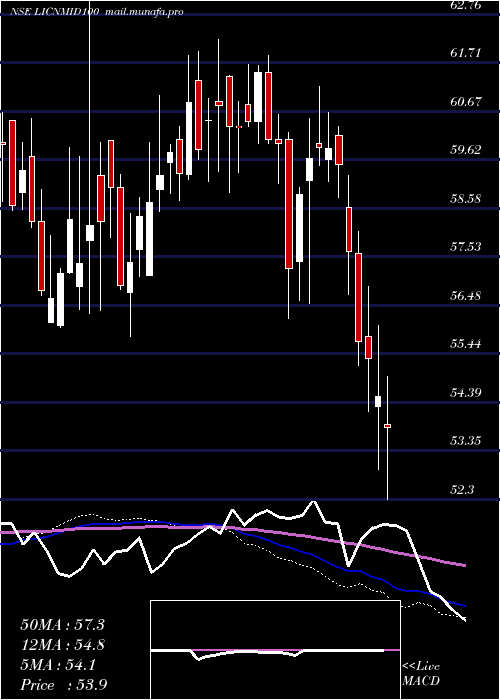
Task: Click the 50MA : 57.3 readout
Action: click(62, 625)
